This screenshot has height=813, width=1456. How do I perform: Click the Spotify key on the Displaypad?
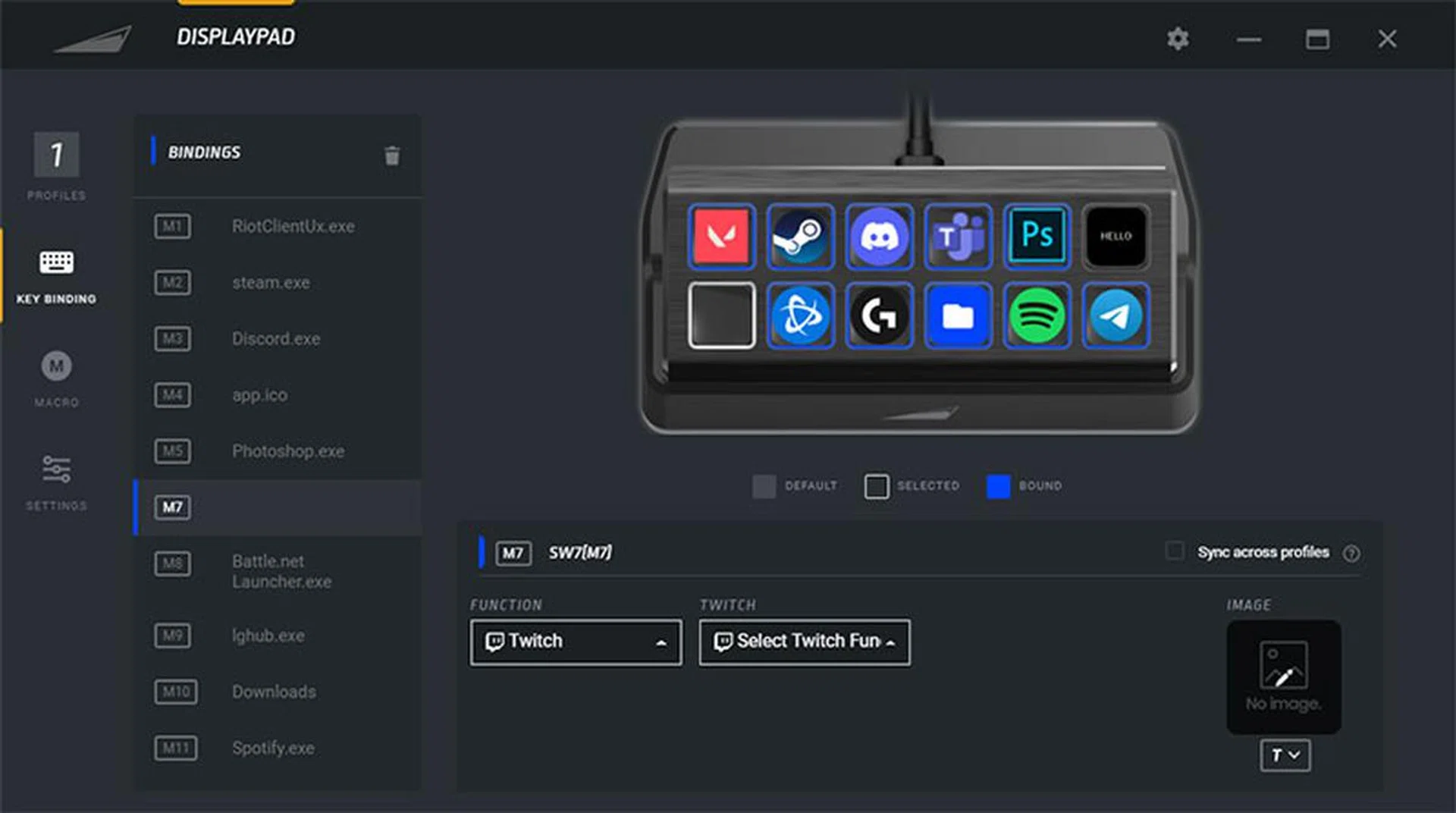[x=1037, y=315]
